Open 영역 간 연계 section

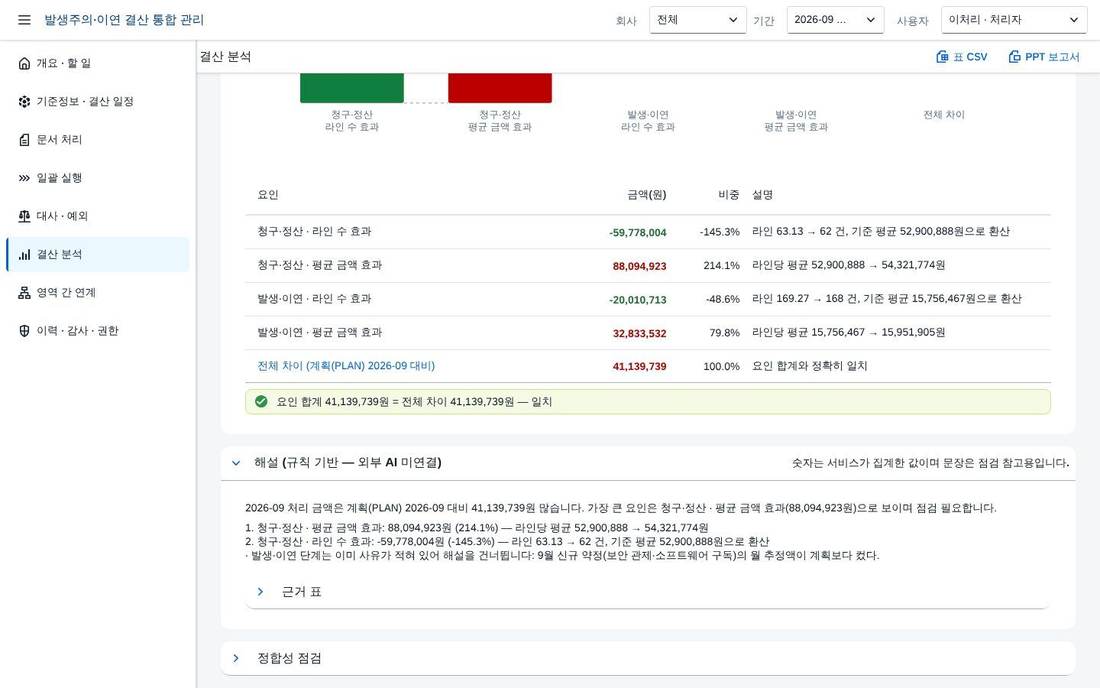pos(98,292)
